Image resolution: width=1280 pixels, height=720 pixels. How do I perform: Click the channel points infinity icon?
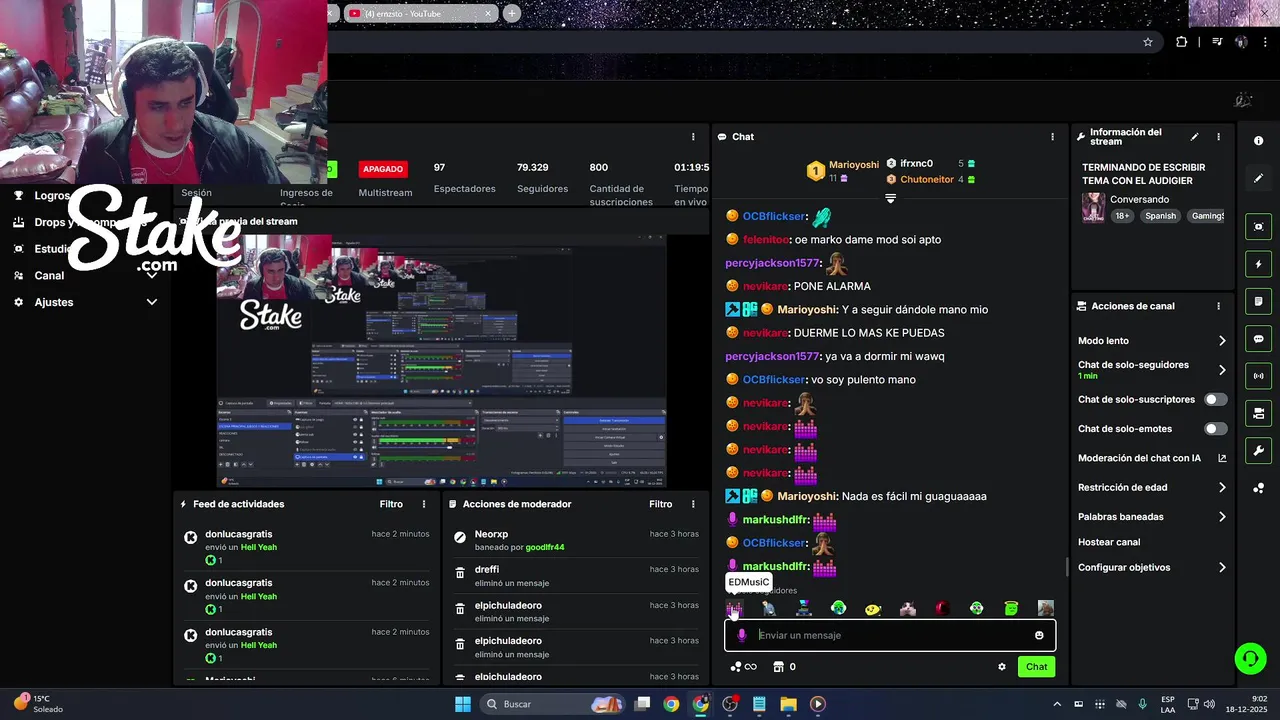[743, 667]
